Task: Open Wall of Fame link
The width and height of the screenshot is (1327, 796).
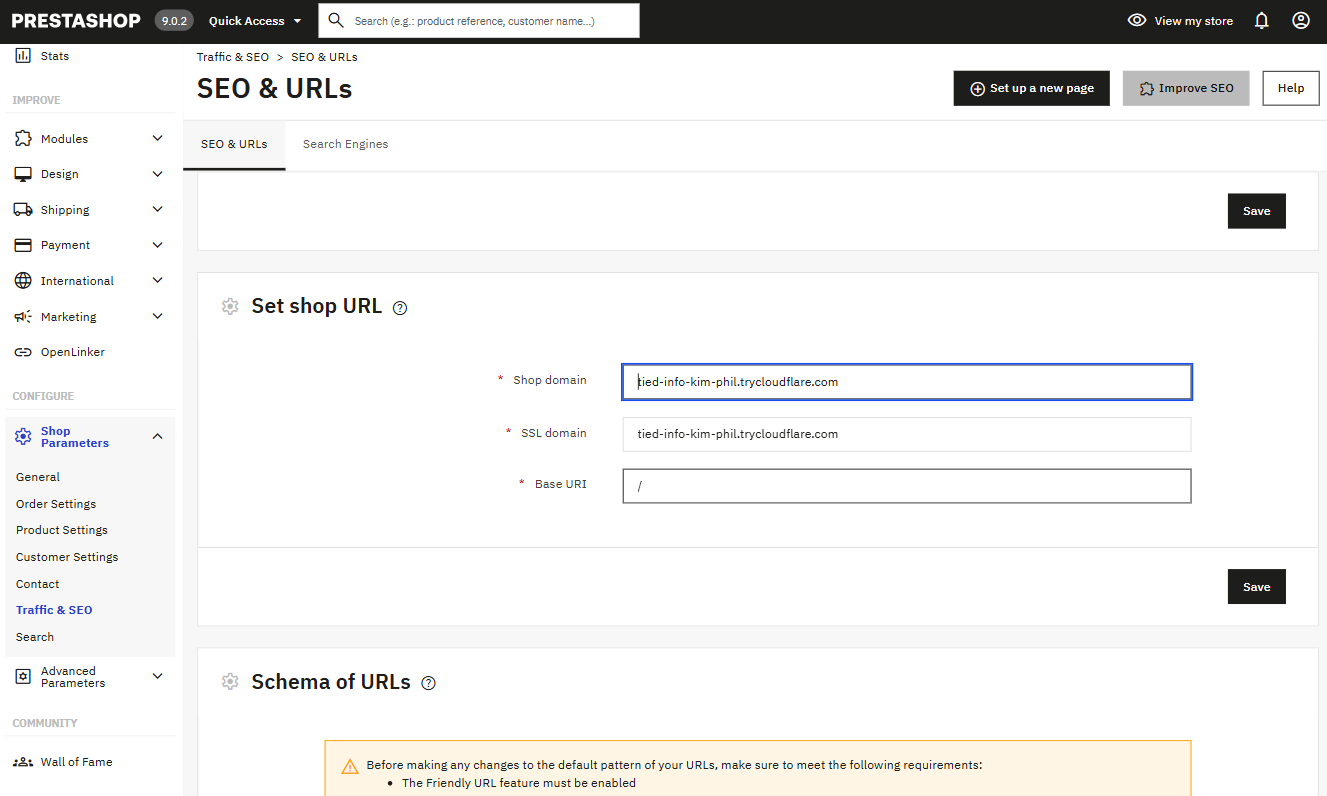Action: [76, 762]
